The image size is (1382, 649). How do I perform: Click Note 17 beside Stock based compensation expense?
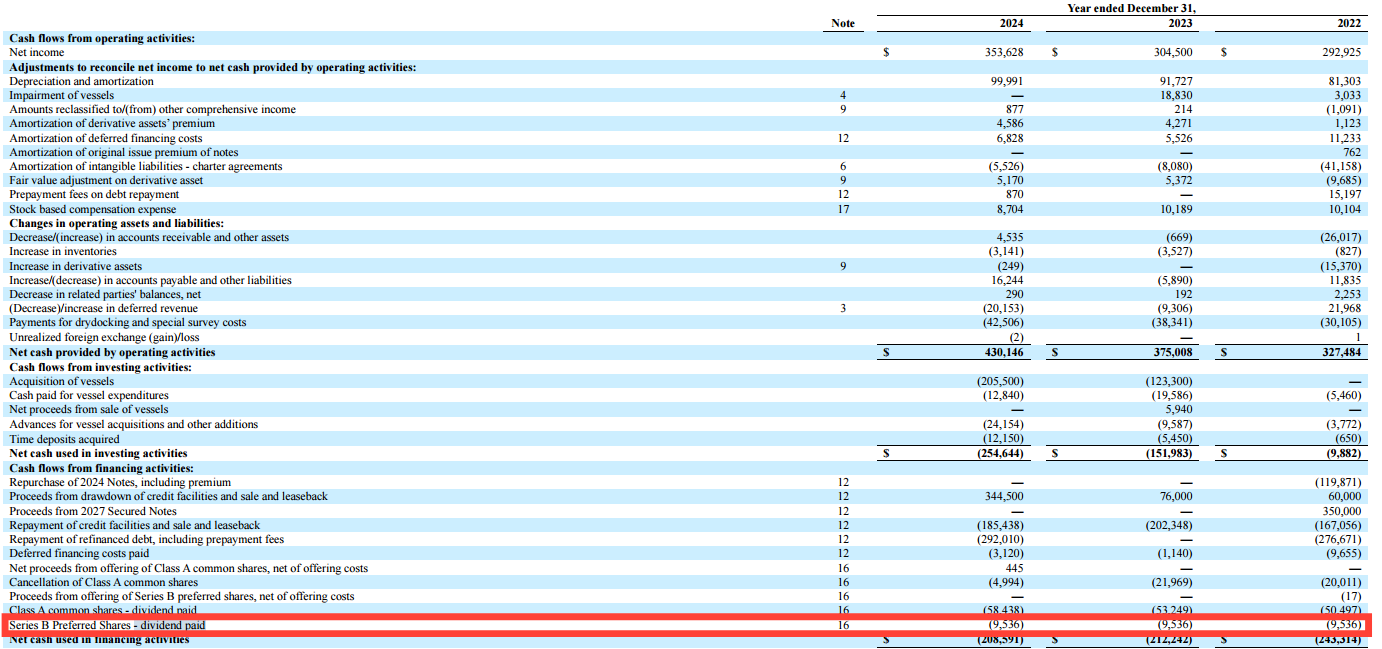[843, 209]
